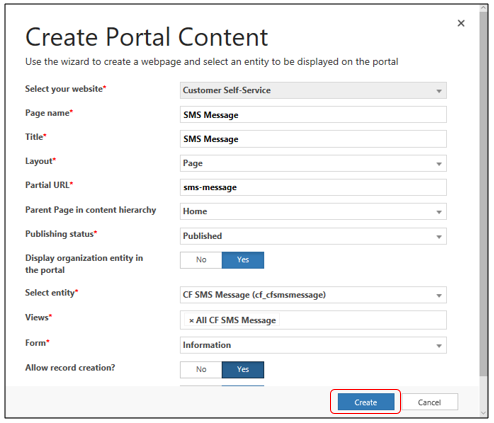Screen dimensions: 494x423
Task: Expand the Layout dropdown arrow
Action: [x=439, y=164]
